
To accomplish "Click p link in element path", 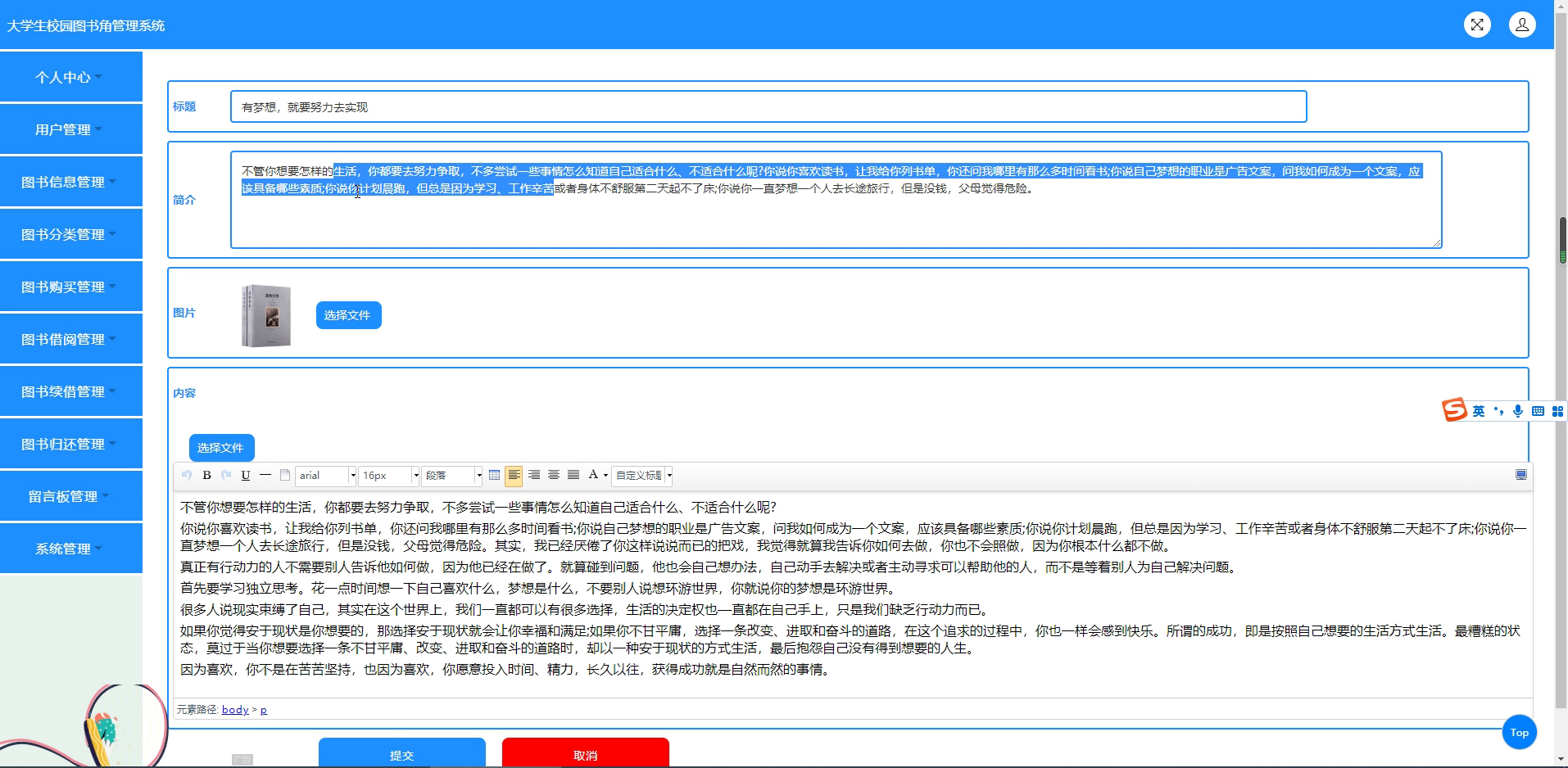I will tap(264, 710).
